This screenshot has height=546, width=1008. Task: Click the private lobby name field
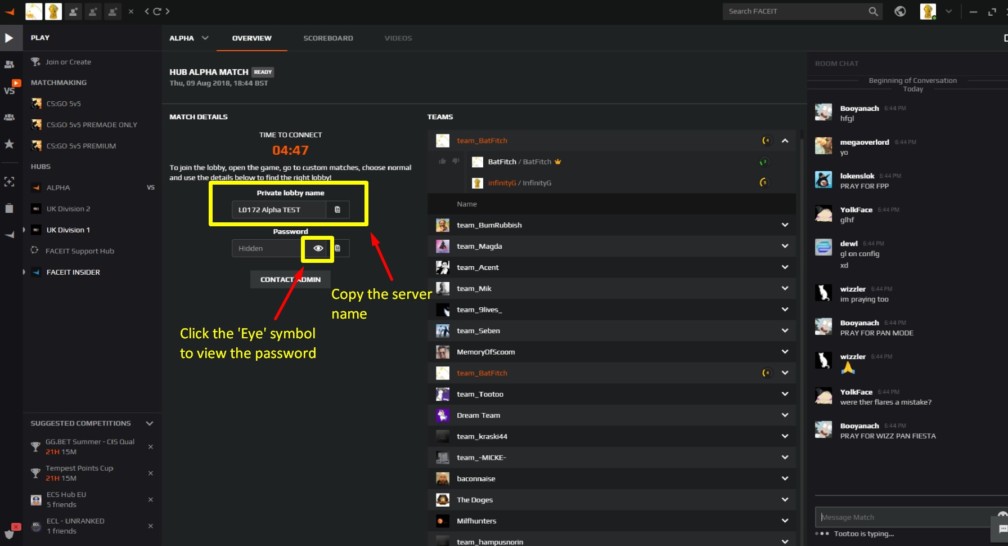(x=280, y=210)
